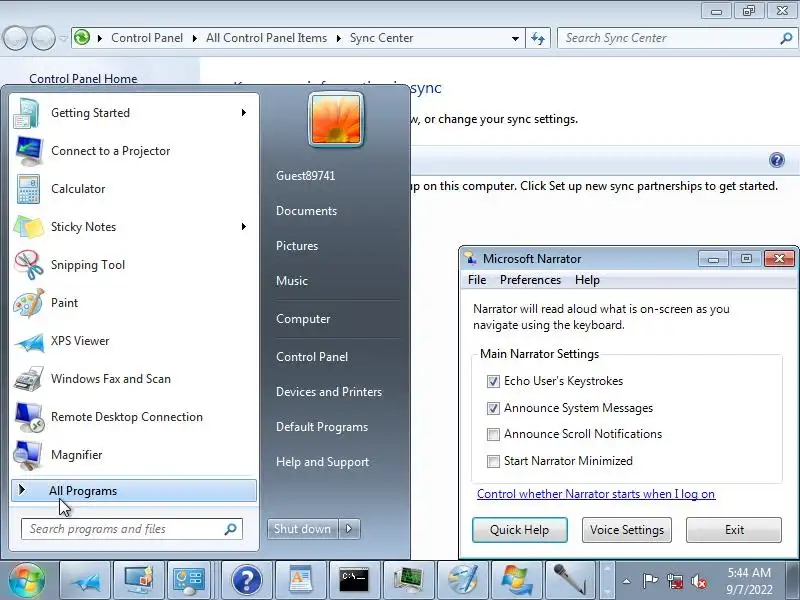Enable Start Narrator Minimized

click(x=493, y=461)
